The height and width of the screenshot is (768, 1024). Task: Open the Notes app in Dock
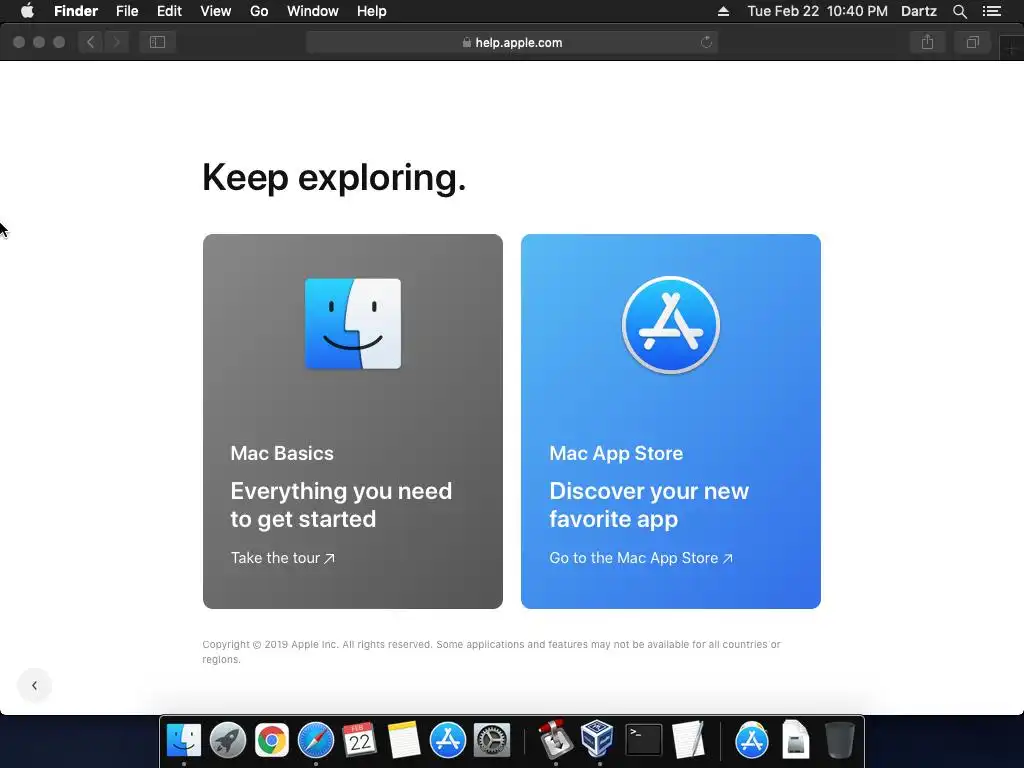click(404, 741)
